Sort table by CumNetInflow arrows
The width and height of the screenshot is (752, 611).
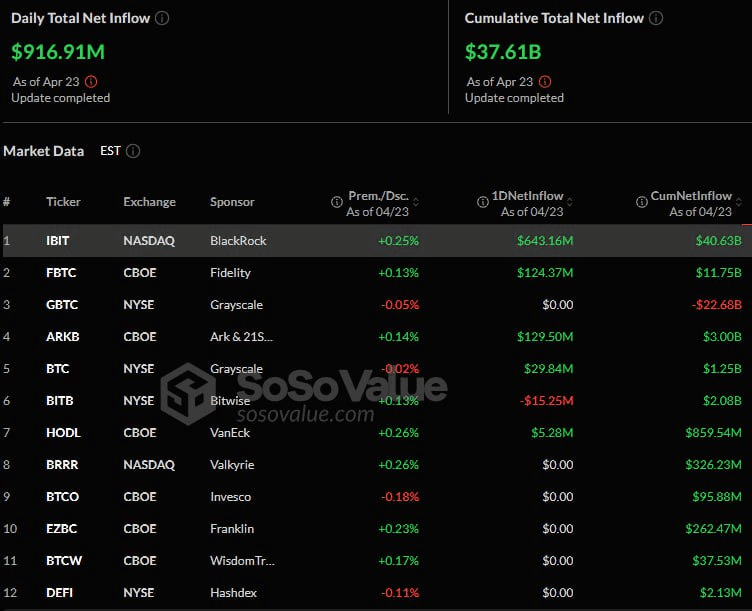click(739, 202)
